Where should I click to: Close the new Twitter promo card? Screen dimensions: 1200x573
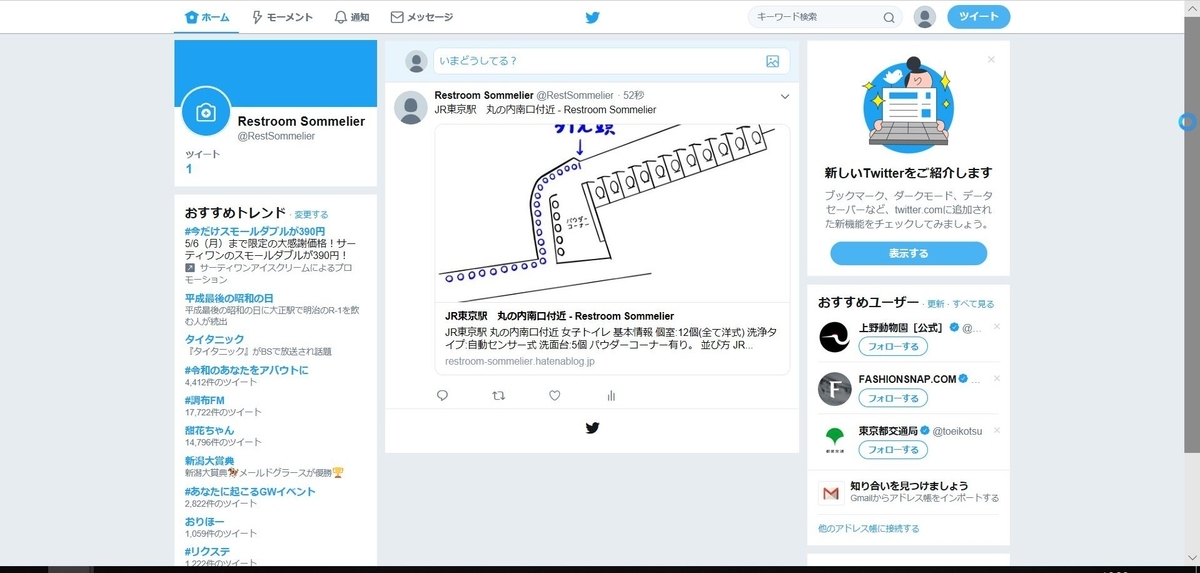click(991, 60)
